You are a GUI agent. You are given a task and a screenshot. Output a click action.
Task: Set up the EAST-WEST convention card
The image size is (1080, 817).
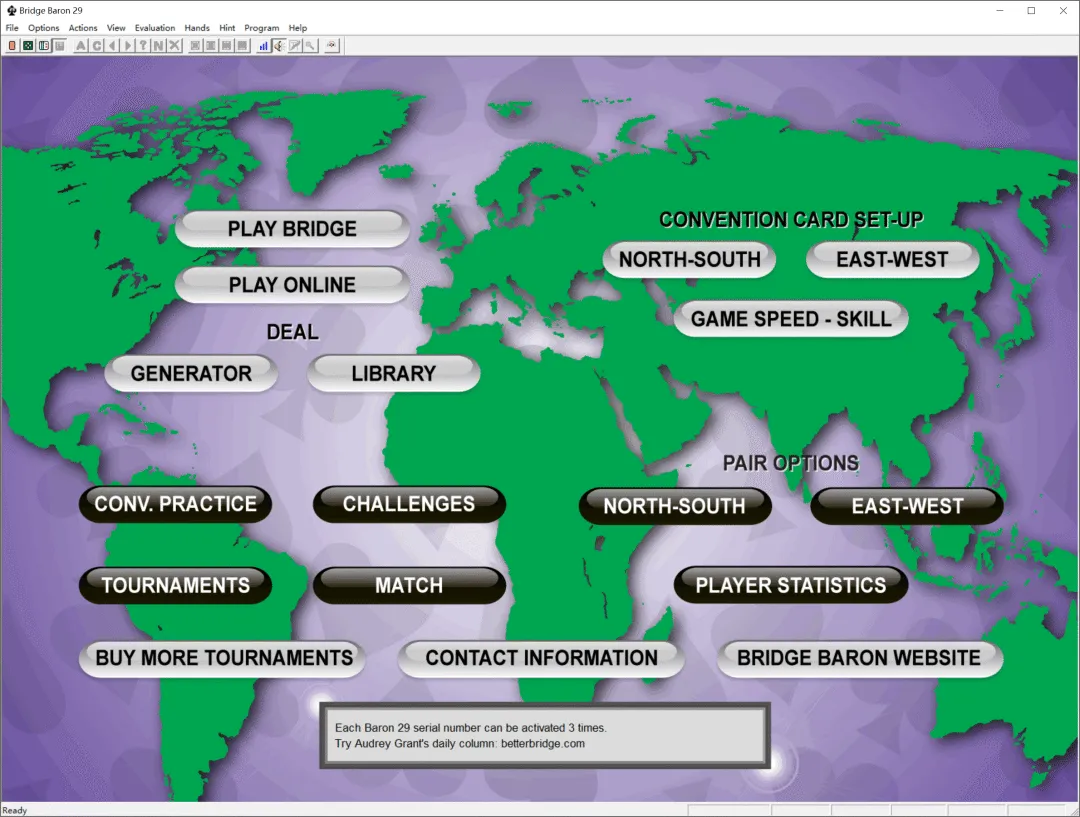(892, 260)
